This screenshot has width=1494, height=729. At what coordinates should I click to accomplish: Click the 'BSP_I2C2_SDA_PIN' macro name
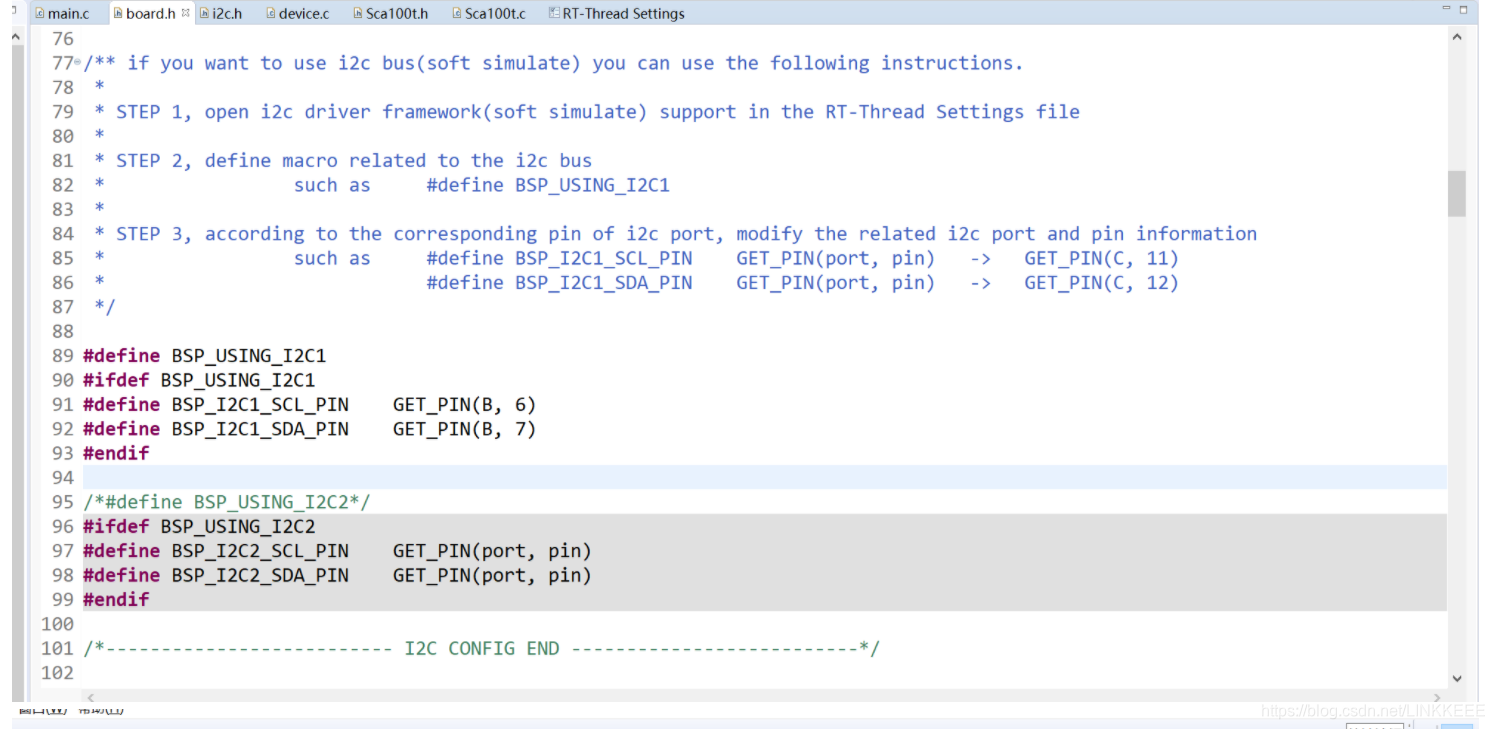260,575
